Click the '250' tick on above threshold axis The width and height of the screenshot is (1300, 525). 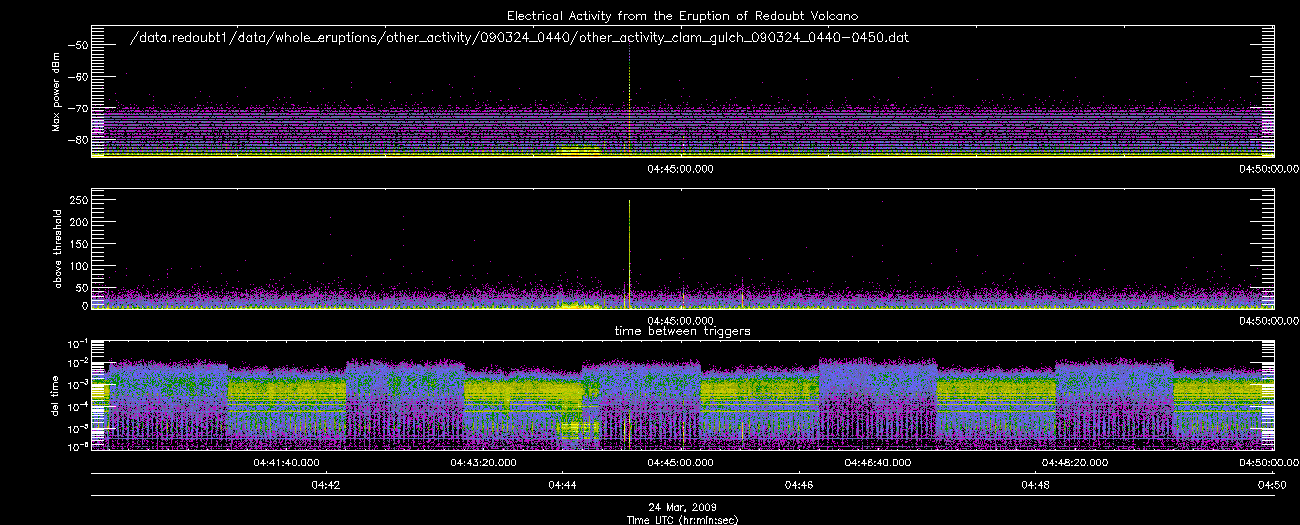coord(78,201)
